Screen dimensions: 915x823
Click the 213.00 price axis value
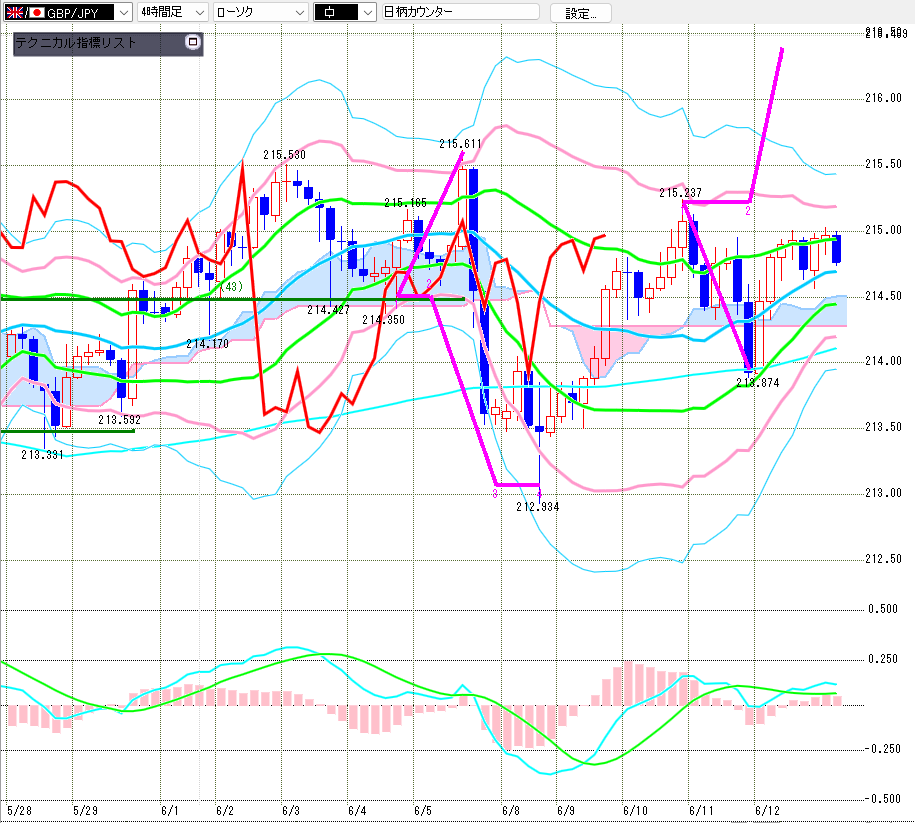883,494
